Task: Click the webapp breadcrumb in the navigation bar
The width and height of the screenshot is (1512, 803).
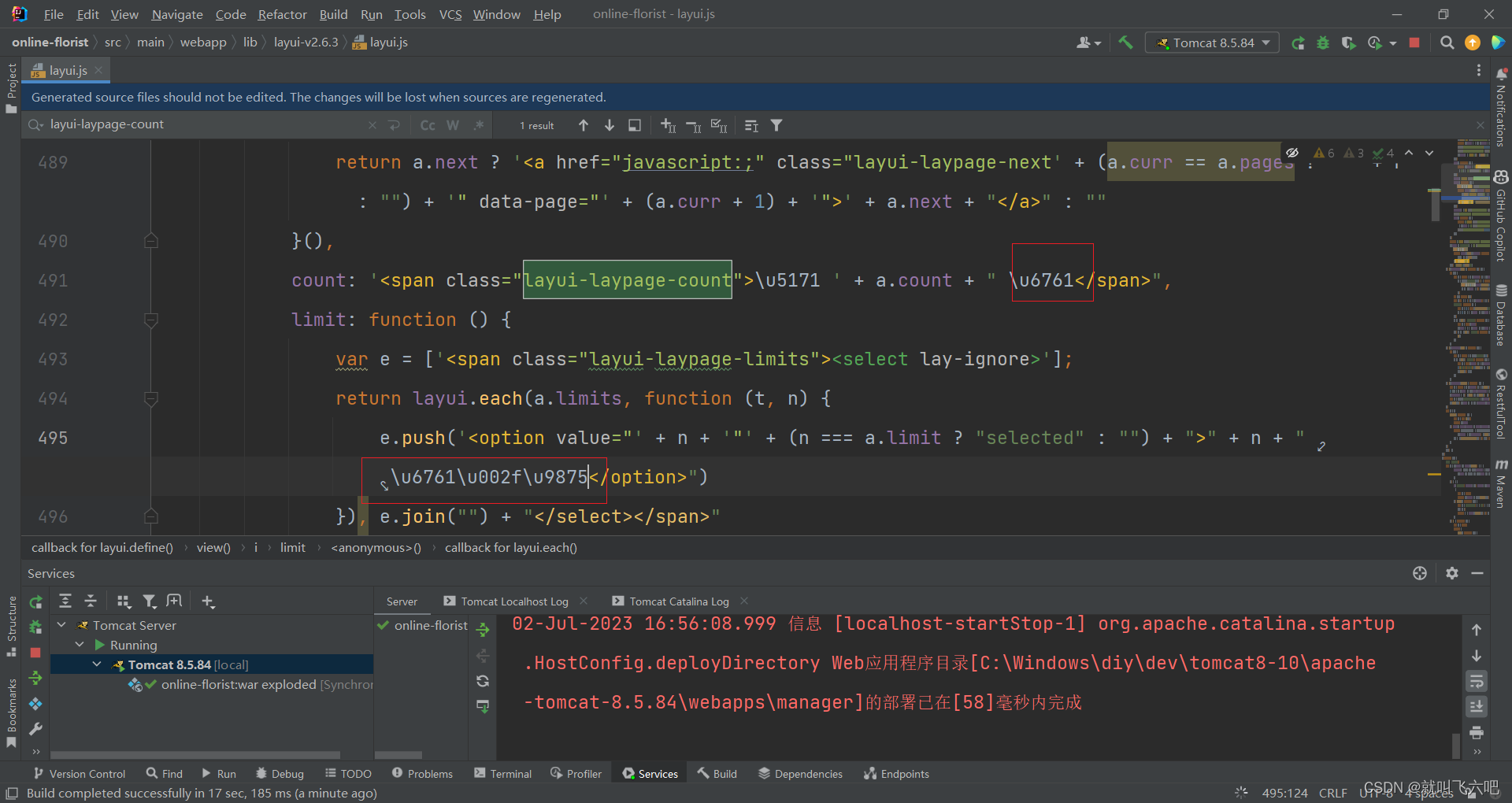Action: (x=203, y=43)
